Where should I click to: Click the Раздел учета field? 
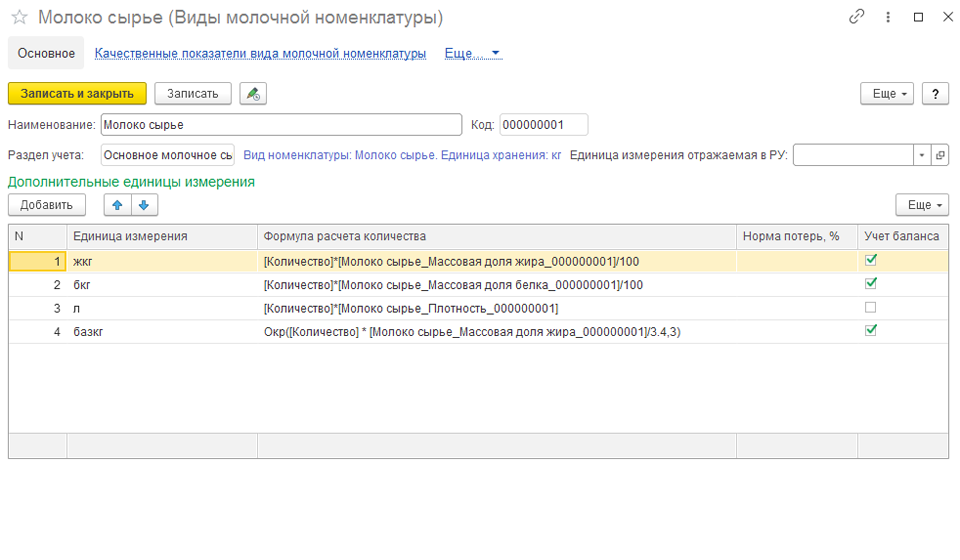(168, 155)
